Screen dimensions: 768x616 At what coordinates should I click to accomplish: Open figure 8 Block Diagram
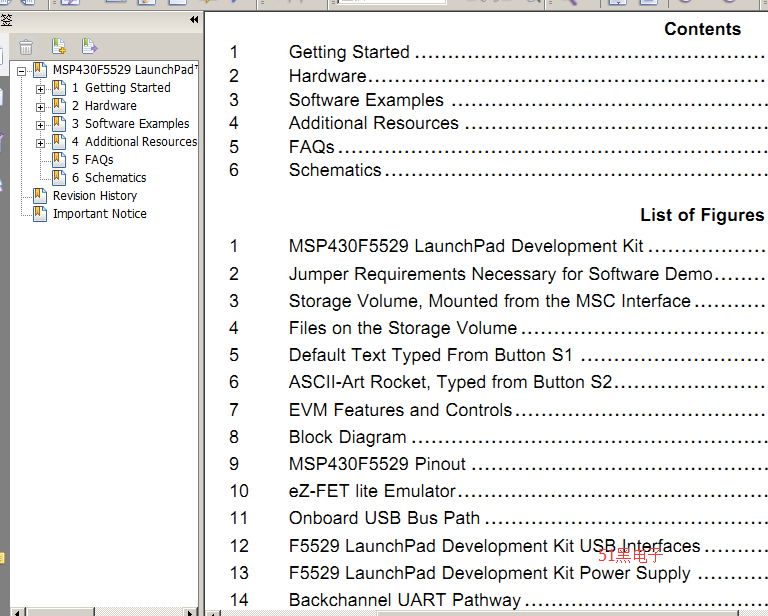coord(347,437)
